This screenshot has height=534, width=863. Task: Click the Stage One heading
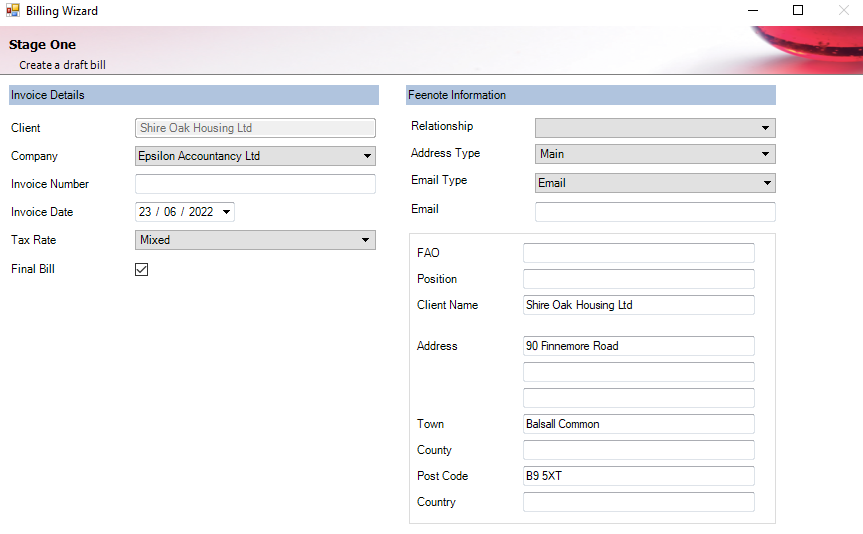[x=42, y=45]
